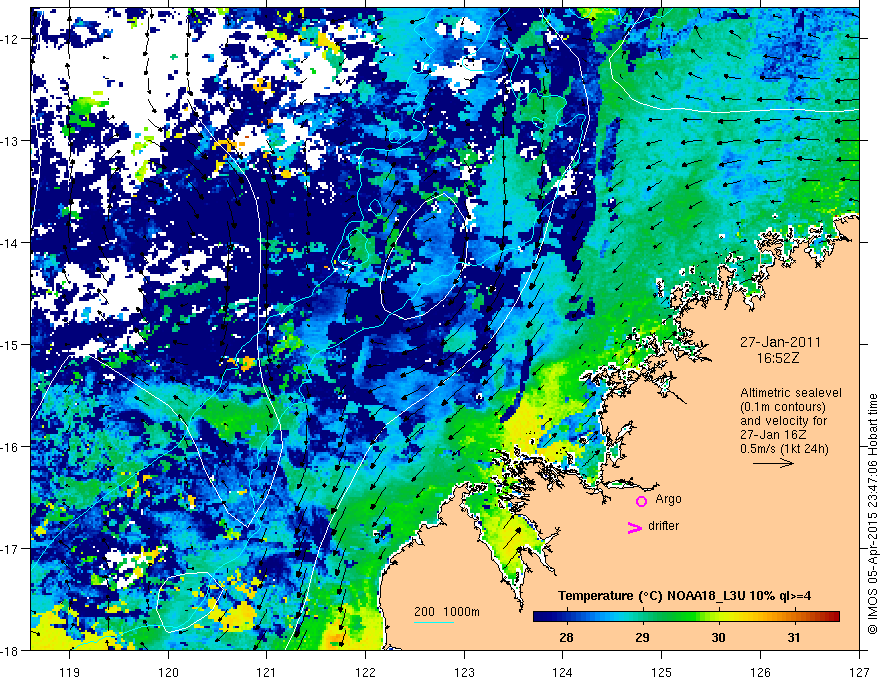The height and width of the screenshot is (680, 880).
Task: Click the time text 16:52Z
Action: (x=778, y=358)
